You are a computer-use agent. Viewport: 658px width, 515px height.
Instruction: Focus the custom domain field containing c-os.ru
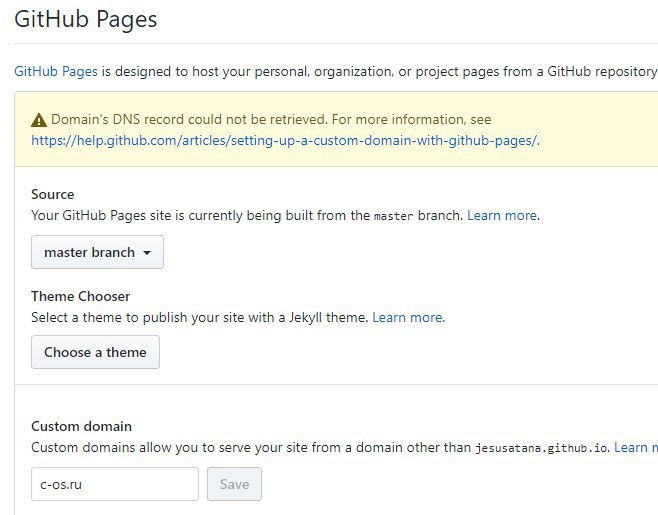(115, 484)
